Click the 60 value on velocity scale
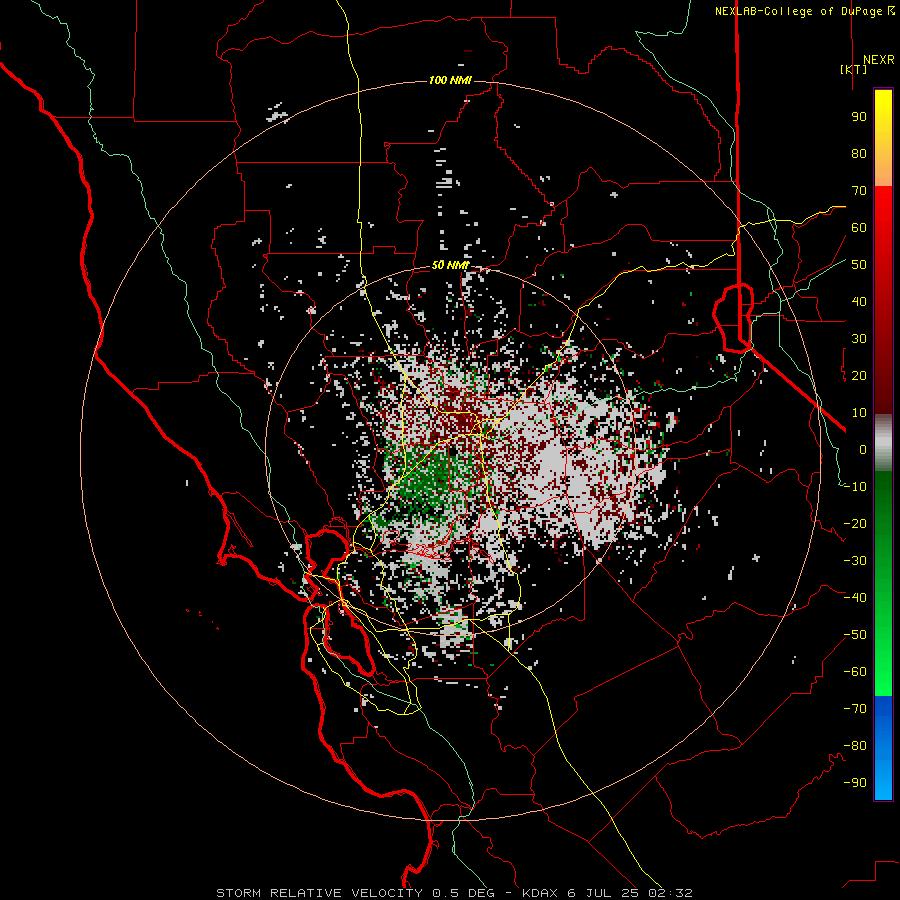This screenshot has width=900, height=900. click(859, 227)
